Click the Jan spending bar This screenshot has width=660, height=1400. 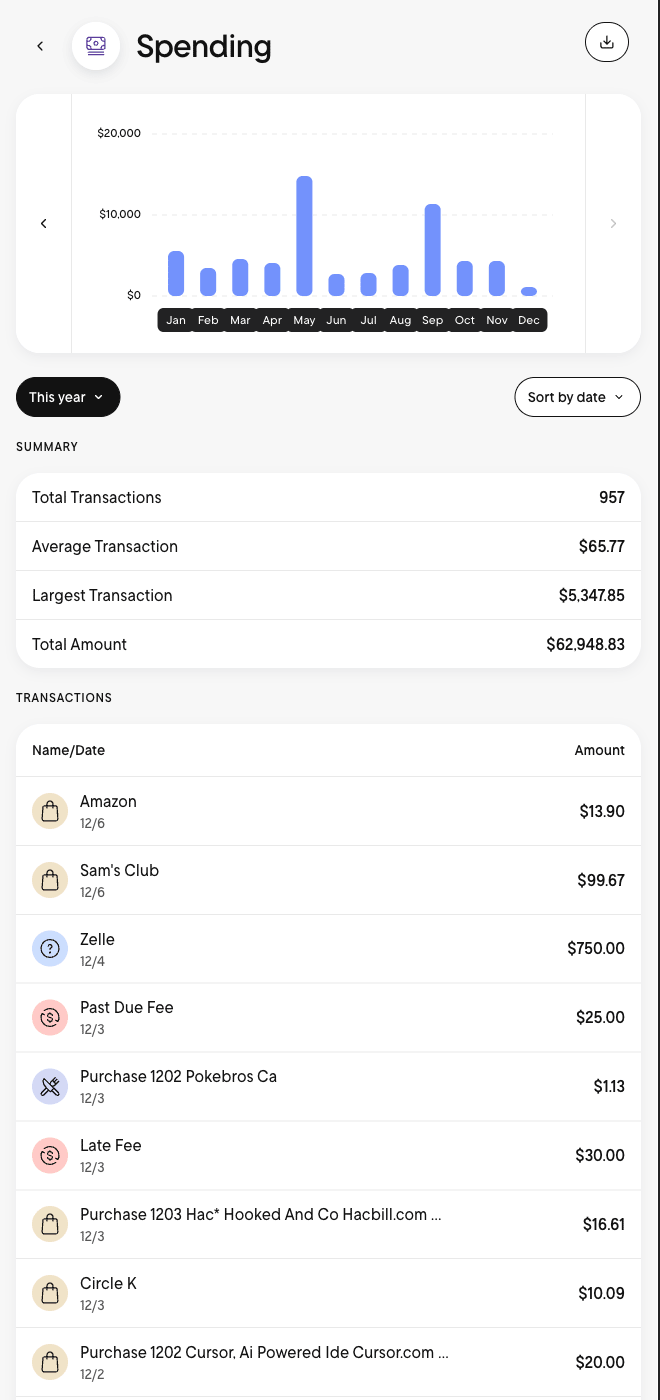176,273
